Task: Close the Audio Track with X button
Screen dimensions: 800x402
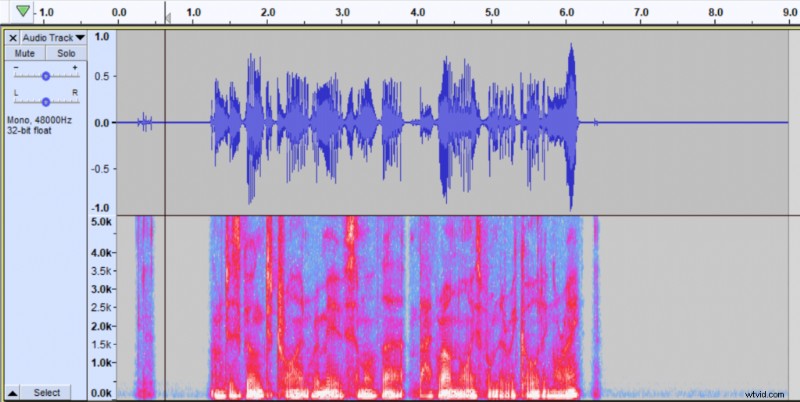Action: pyautogui.click(x=13, y=38)
